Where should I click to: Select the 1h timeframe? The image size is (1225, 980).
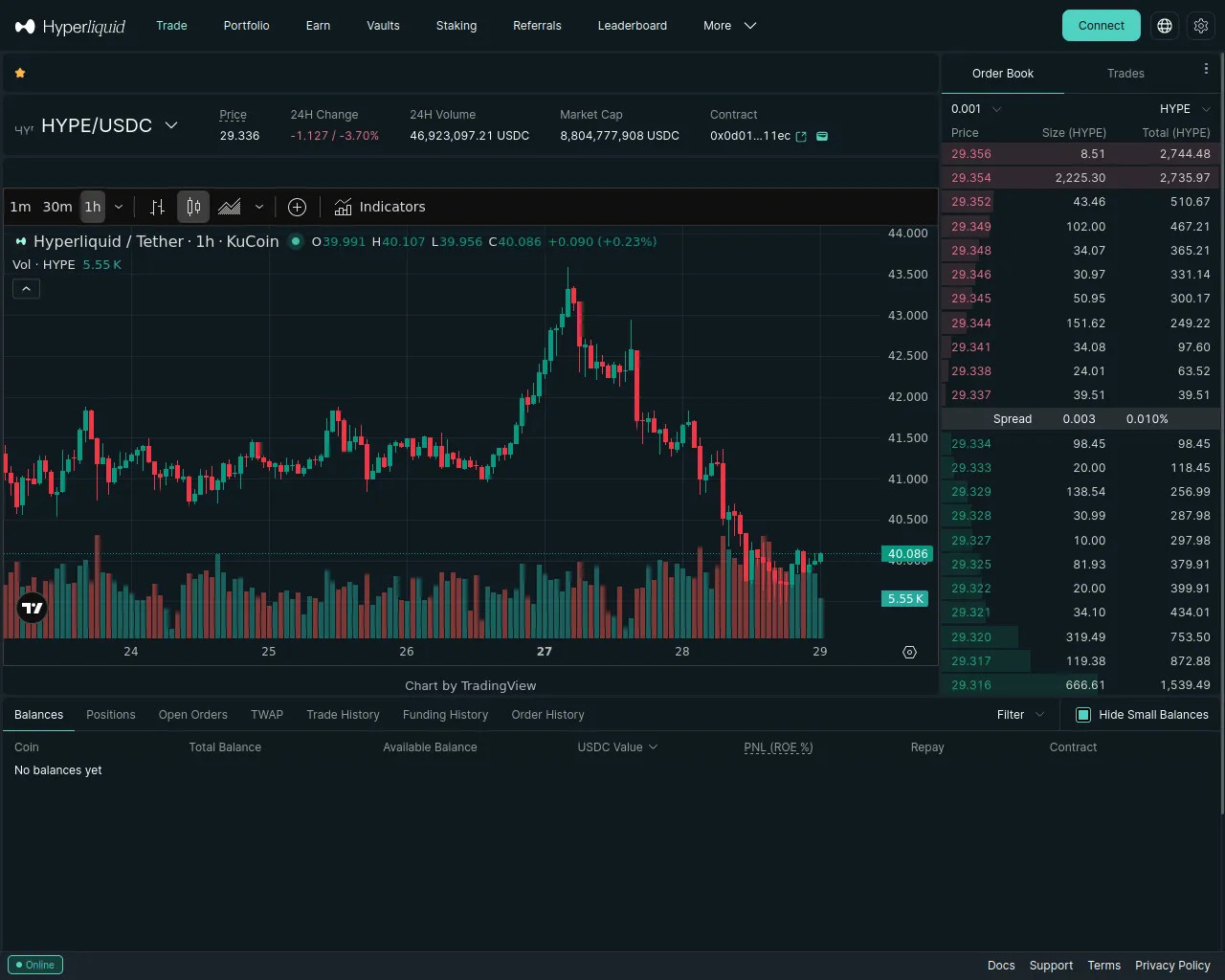pos(93,207)
